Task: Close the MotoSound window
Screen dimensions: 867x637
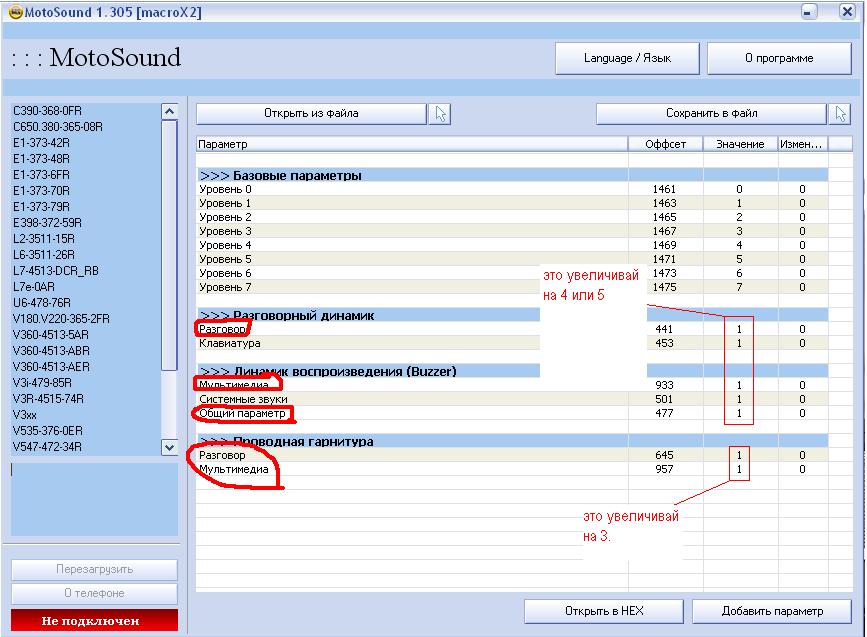Action: 847,12
